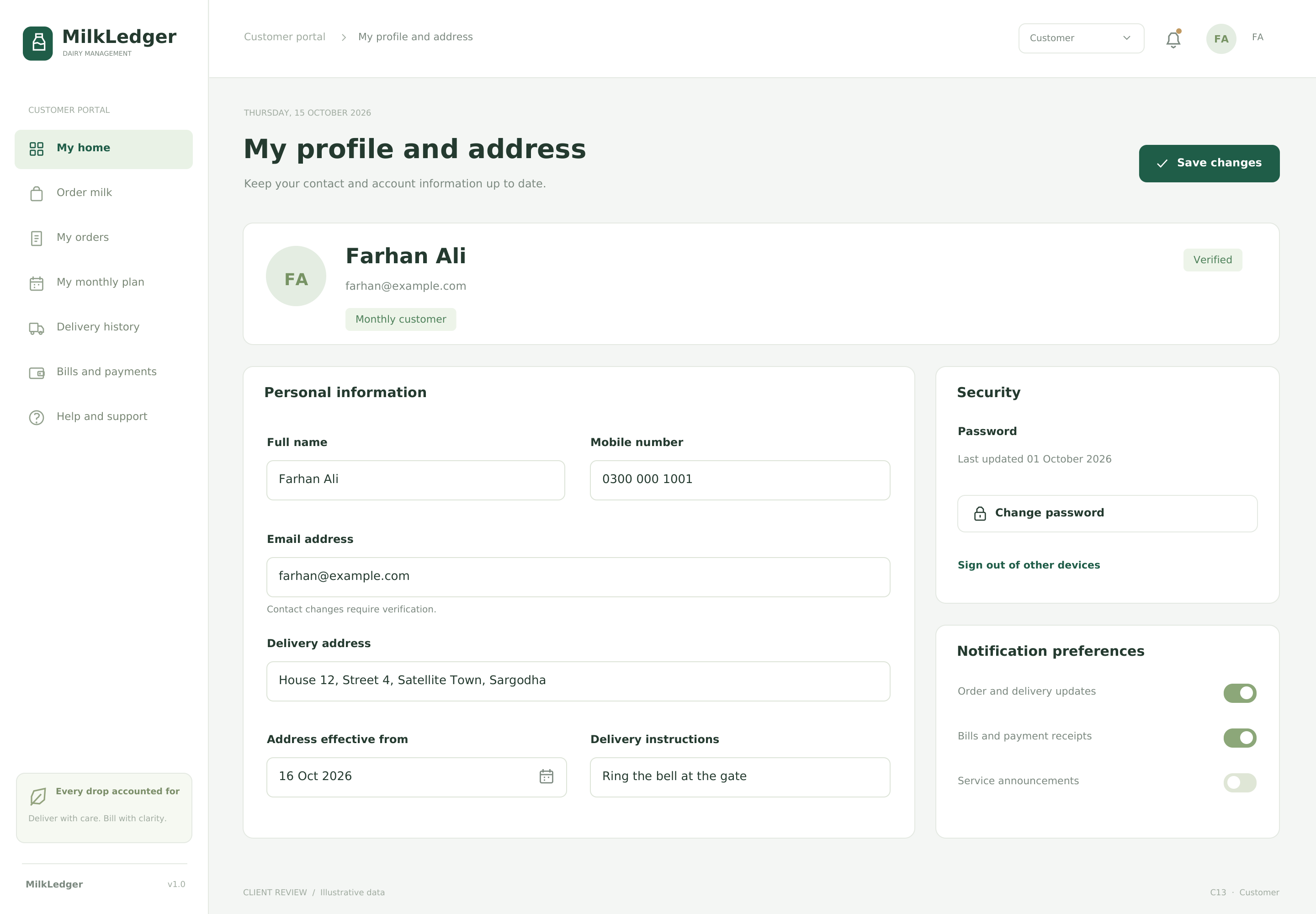Click the Bills and payments wallet icon

coord(37,373)
